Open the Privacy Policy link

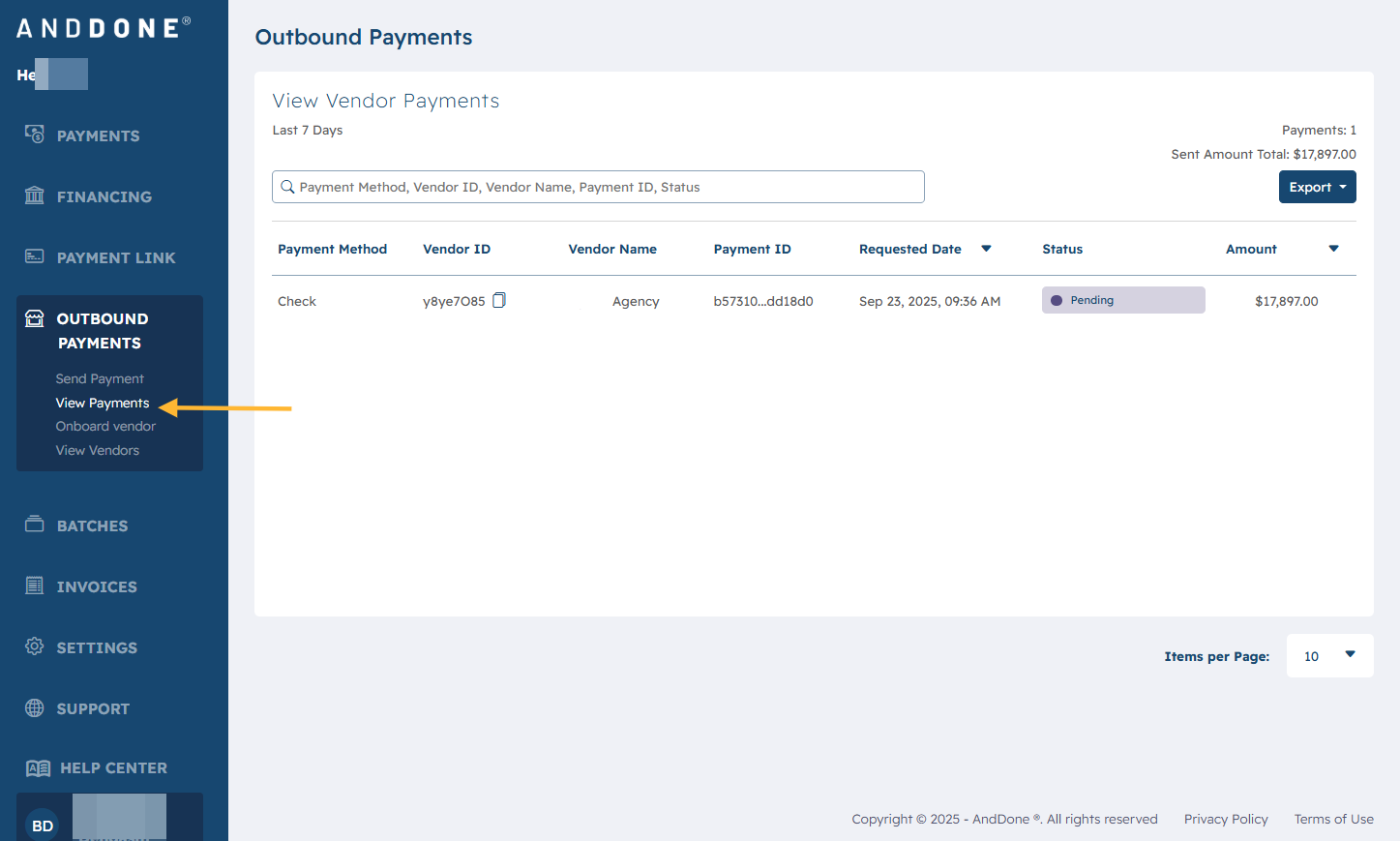(1226, 819)
